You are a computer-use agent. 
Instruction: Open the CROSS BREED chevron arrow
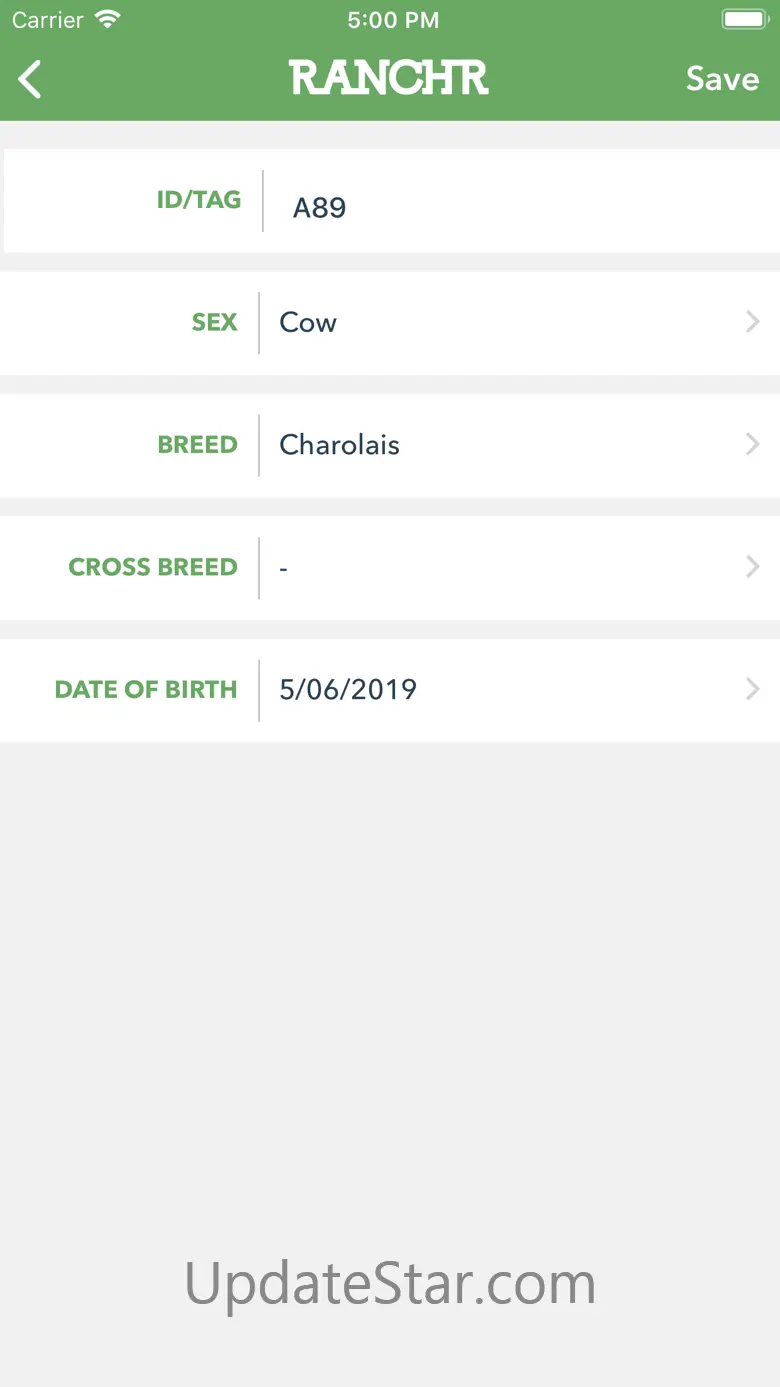coord(753,567)
